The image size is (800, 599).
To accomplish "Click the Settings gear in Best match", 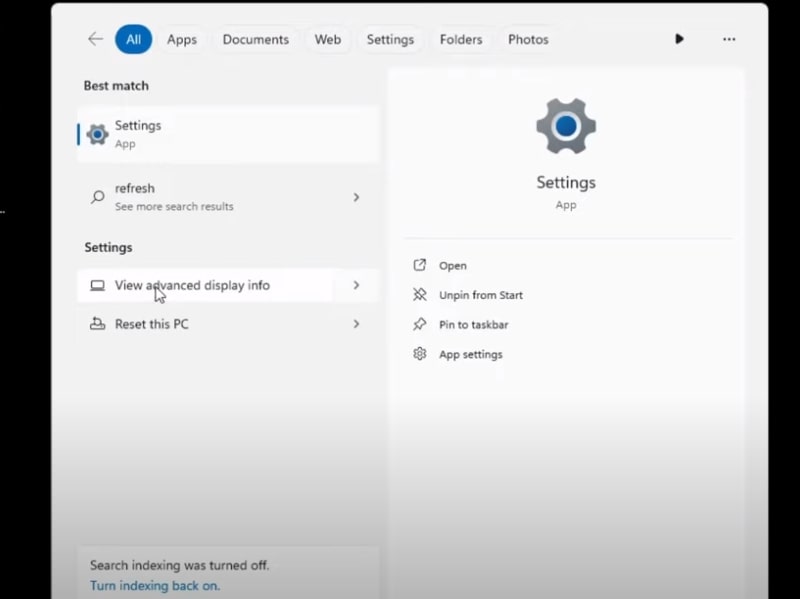I will [97, 134].
